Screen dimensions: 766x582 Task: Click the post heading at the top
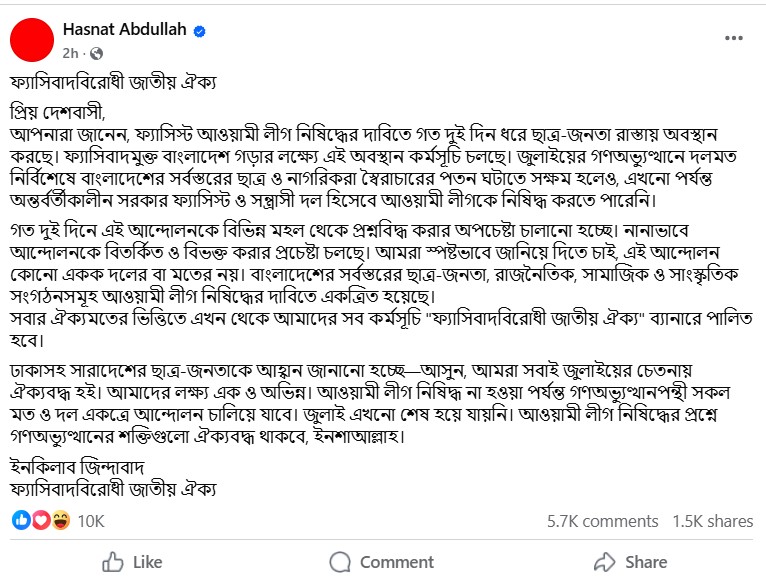pos(116,80)
